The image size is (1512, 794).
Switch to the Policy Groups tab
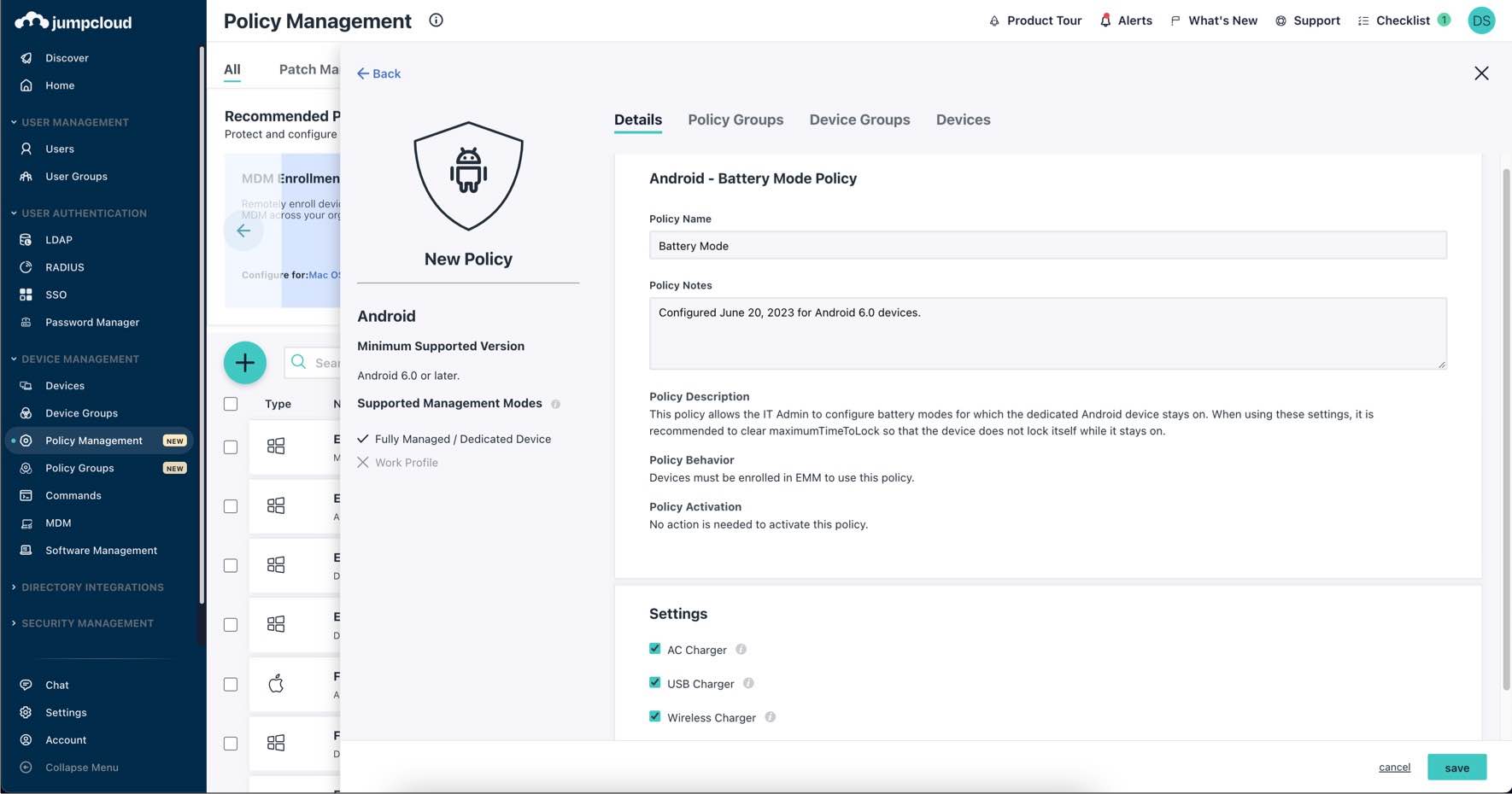(x=735, y=120)
